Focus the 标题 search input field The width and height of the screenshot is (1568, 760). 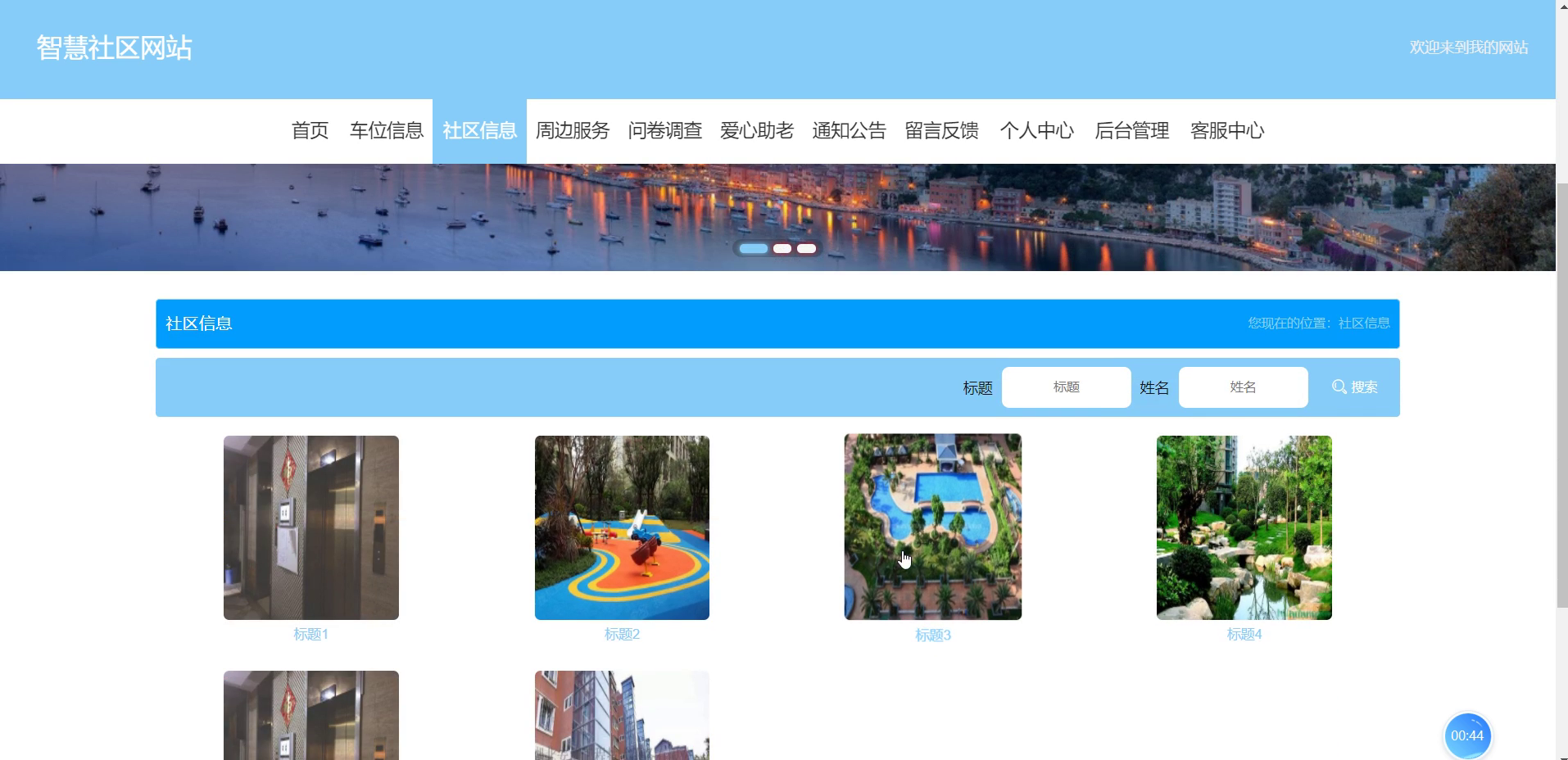tap(1066, 387)
